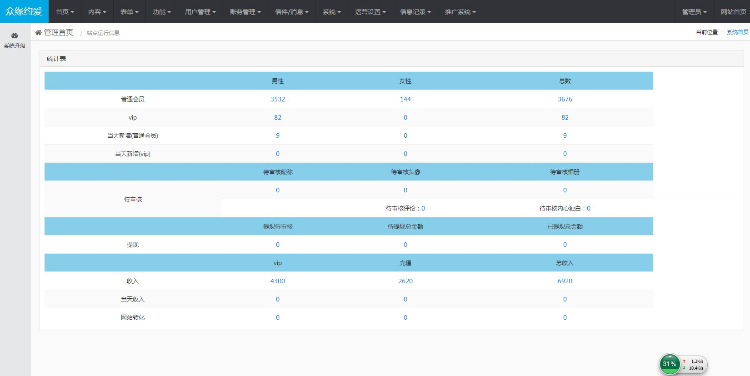The width and height of the screenshot is (750, 376).
Task: Open the 推广系统 menu
Action: 460,12
